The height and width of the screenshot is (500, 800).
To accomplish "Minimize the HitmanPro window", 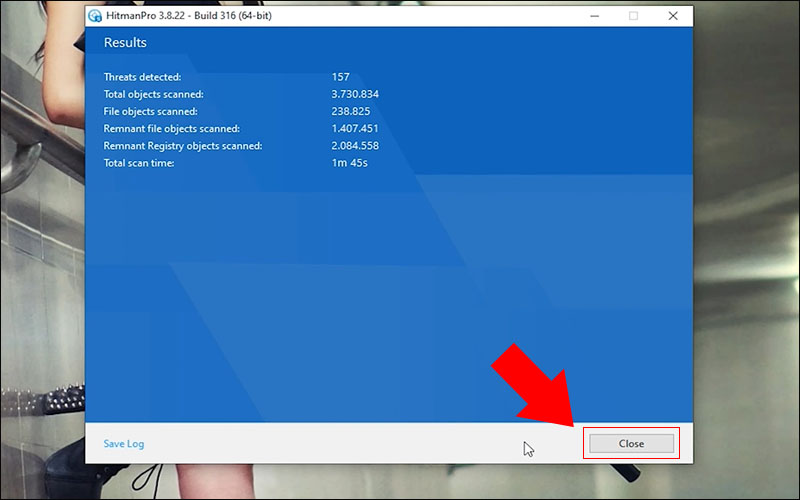I will 594,16.
